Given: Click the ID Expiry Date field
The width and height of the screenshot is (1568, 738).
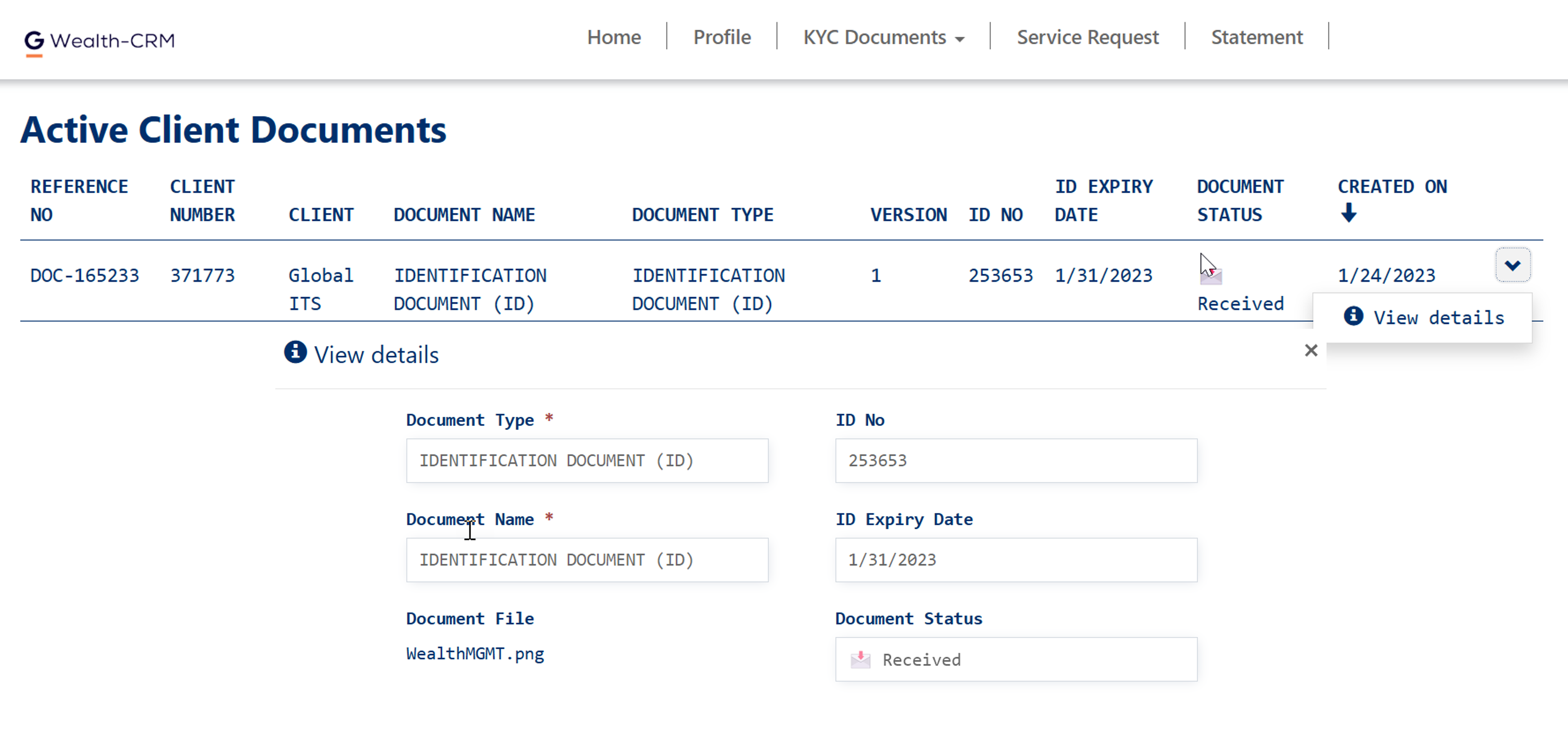Looking at the screenshot, I should (1015, 560).
